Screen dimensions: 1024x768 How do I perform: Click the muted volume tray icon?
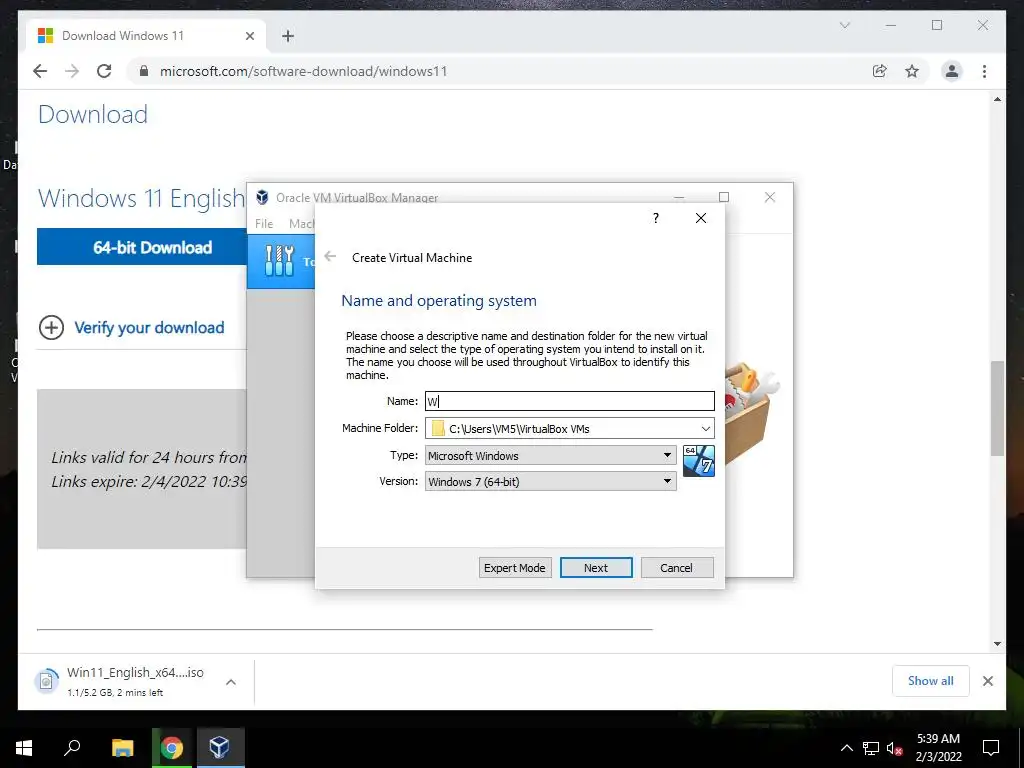(894, 748)
